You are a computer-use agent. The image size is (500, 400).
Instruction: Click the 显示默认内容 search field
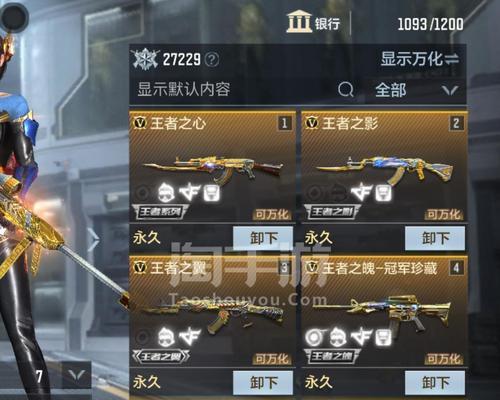pyautogui.click(x=232, y=90)
